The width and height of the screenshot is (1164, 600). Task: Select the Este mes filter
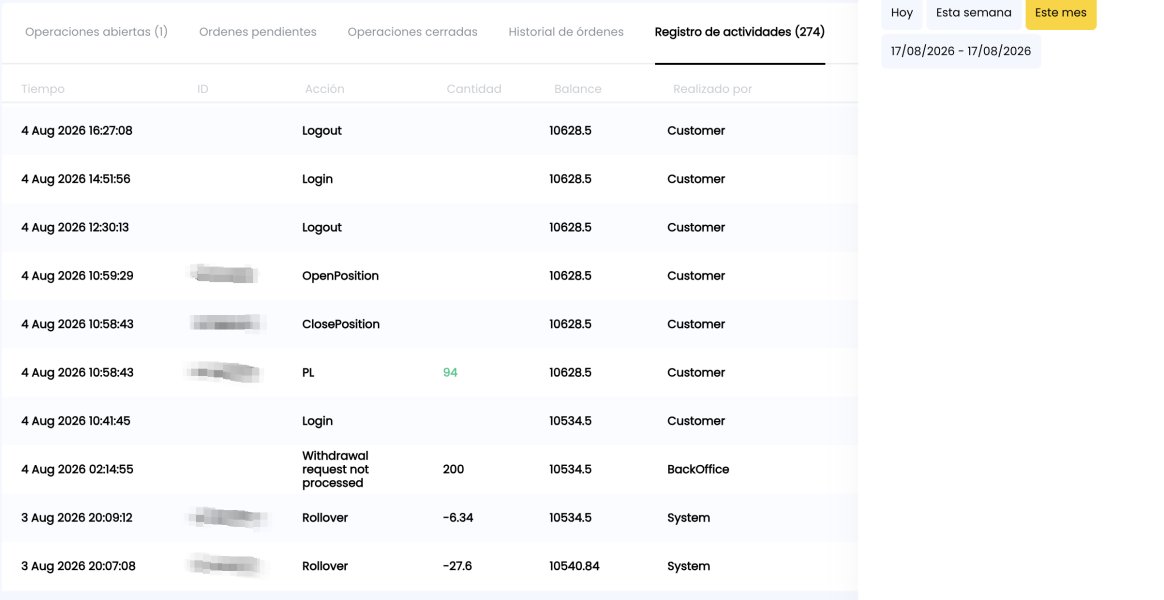[1061, 13]
